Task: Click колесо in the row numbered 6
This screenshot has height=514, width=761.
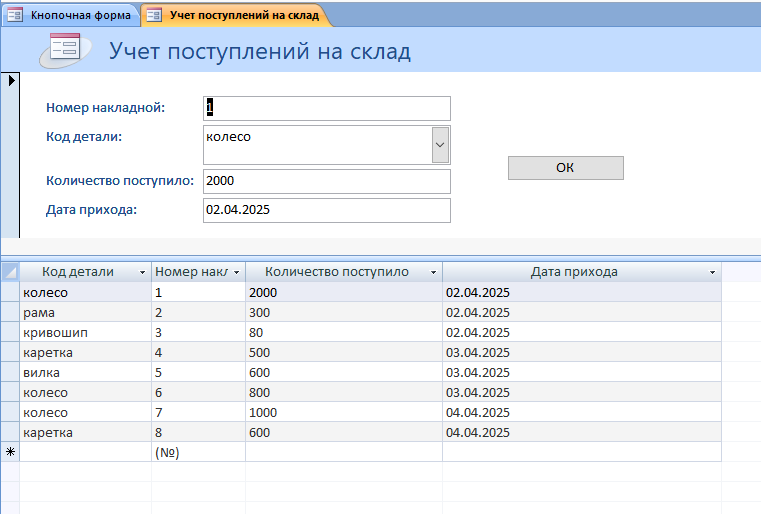Action: click(x=85, y=392)
